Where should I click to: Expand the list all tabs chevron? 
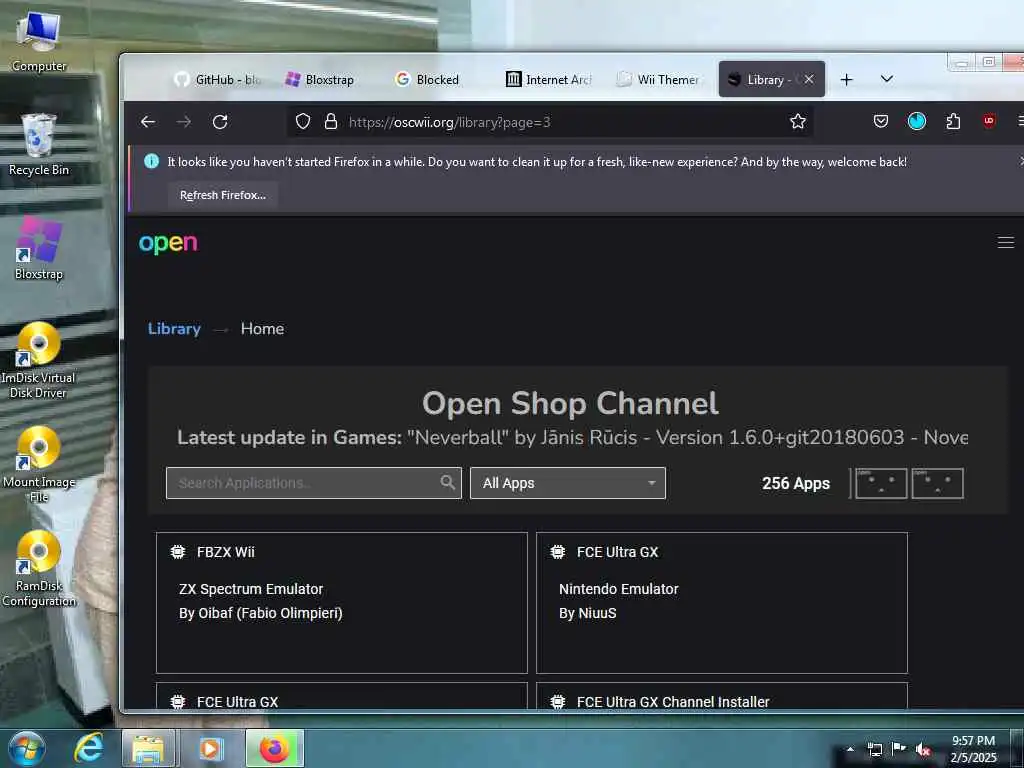886,79
